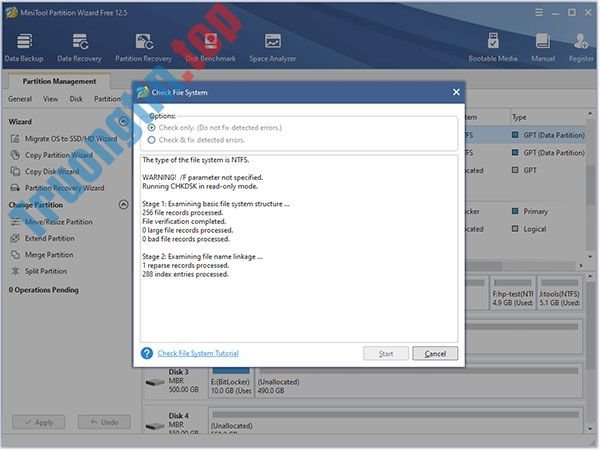Open the Data Backup tool

click(x=24, y=47)
